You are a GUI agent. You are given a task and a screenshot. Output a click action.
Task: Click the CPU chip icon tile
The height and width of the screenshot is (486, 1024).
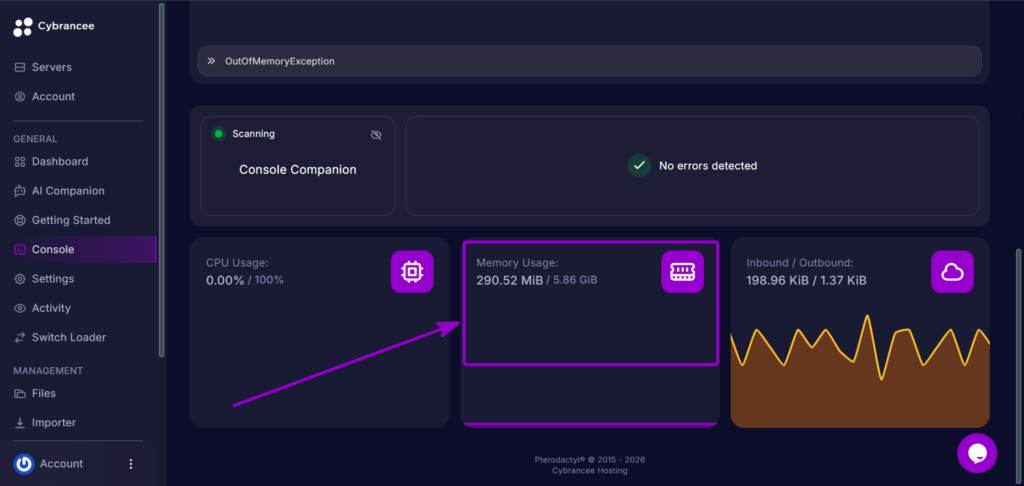tap(412, 272)
